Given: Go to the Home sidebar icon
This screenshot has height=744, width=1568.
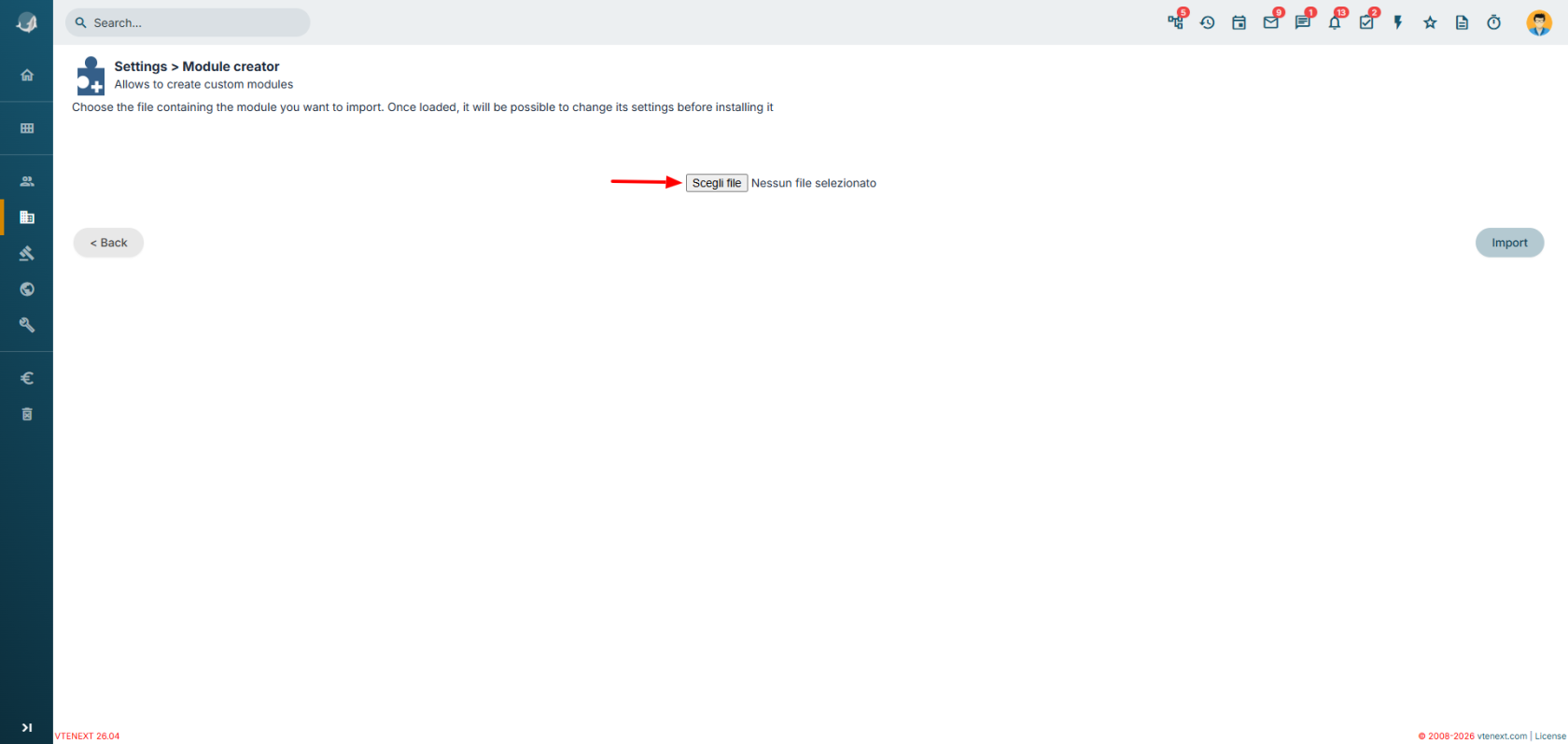Looking at the screenshot, I should pyautogui.click(x=27, y=75).
